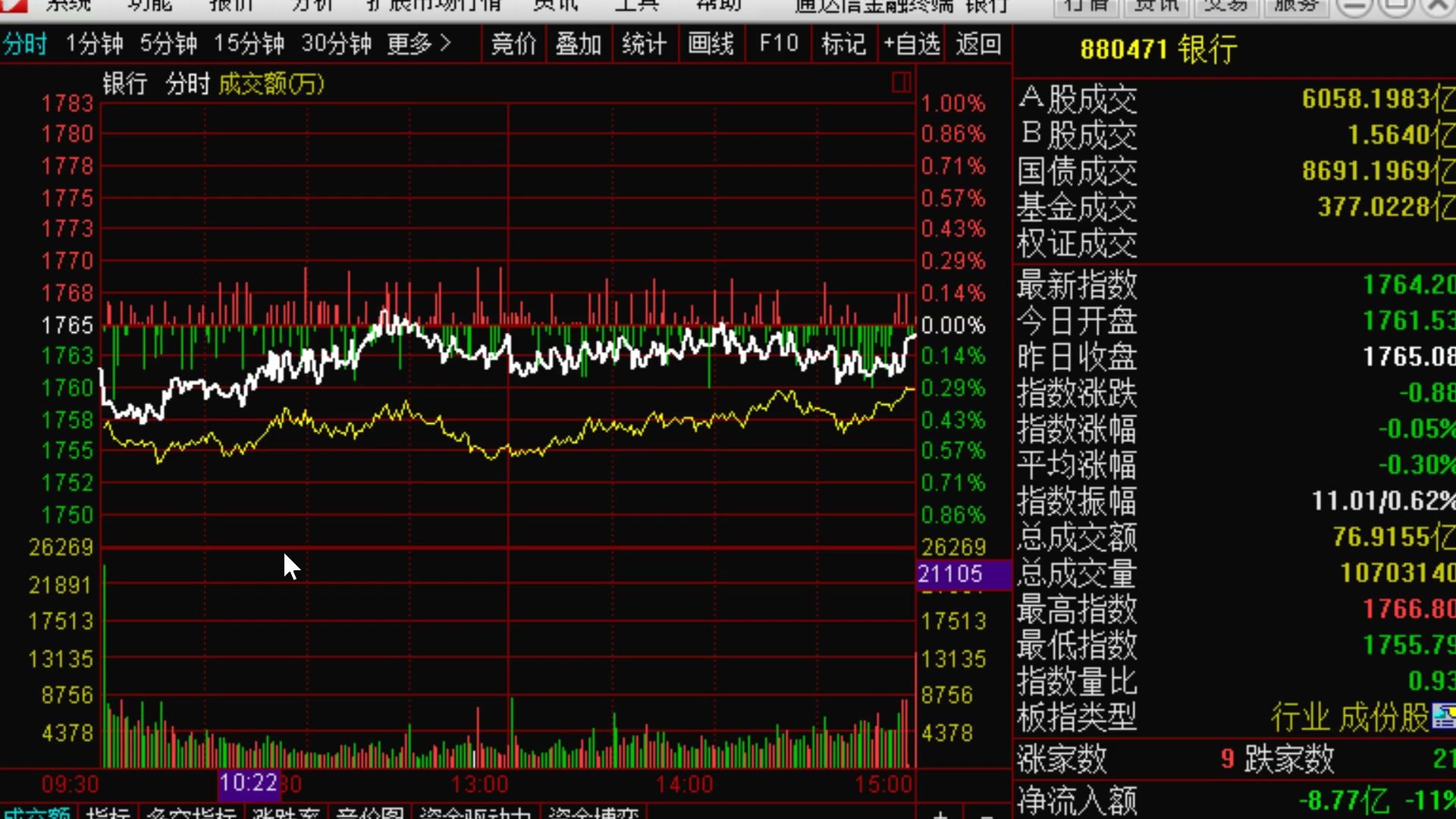Click the 指数涨跌 row label
The width and height of the screenshot is (1456, 819).
[1077, 393]
